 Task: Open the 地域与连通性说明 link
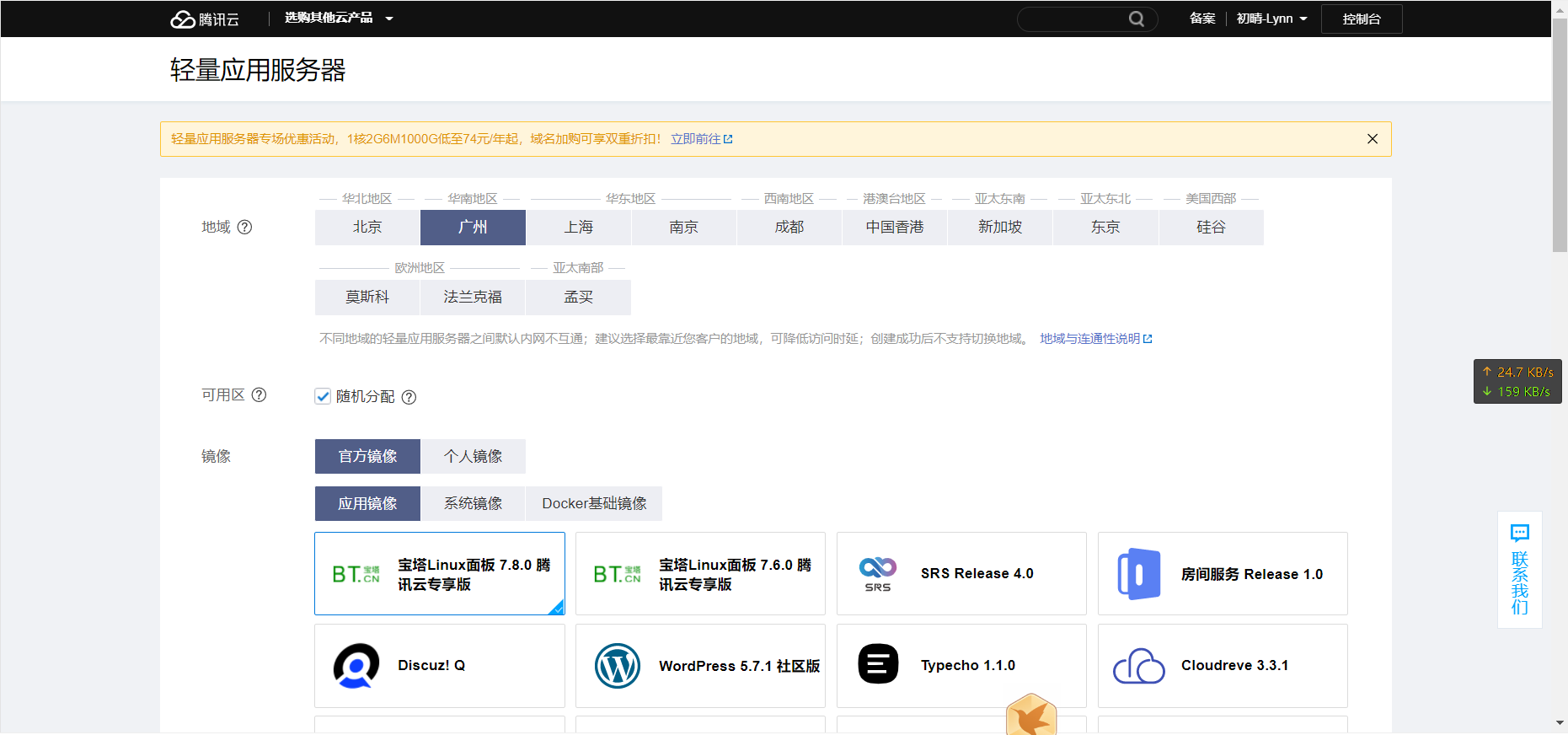[x=1089, y=339]
